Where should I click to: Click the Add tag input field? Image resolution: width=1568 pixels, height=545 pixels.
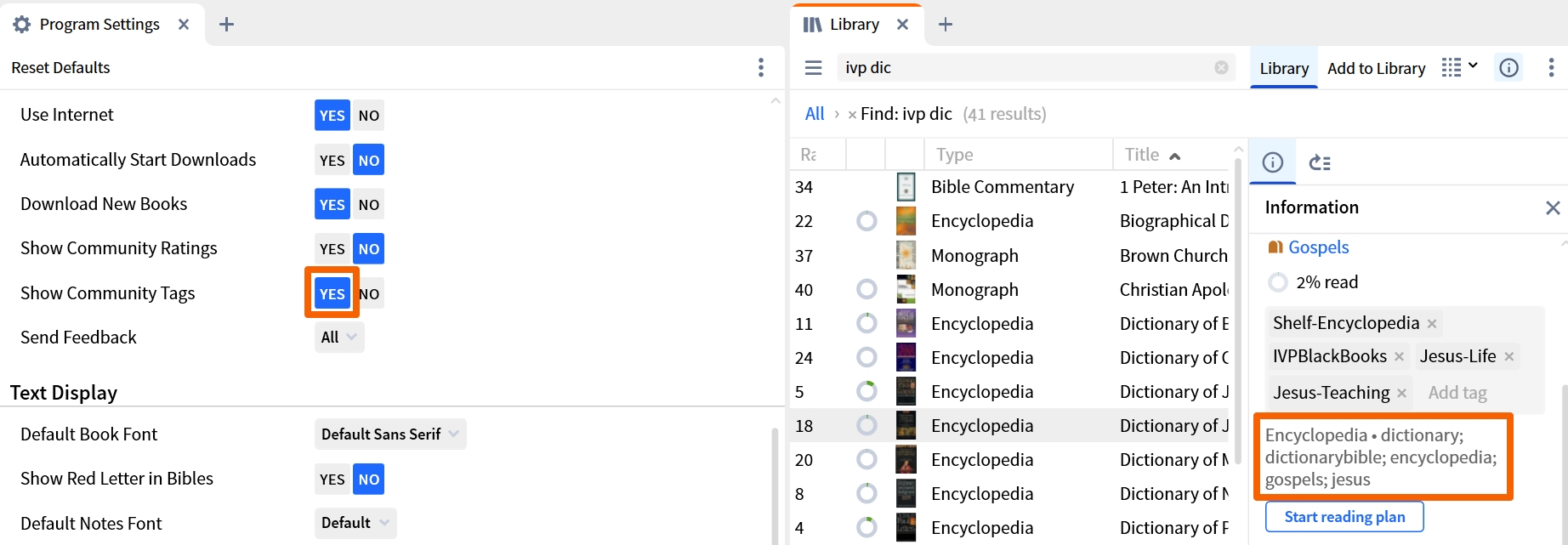[x=1480, y=393]
